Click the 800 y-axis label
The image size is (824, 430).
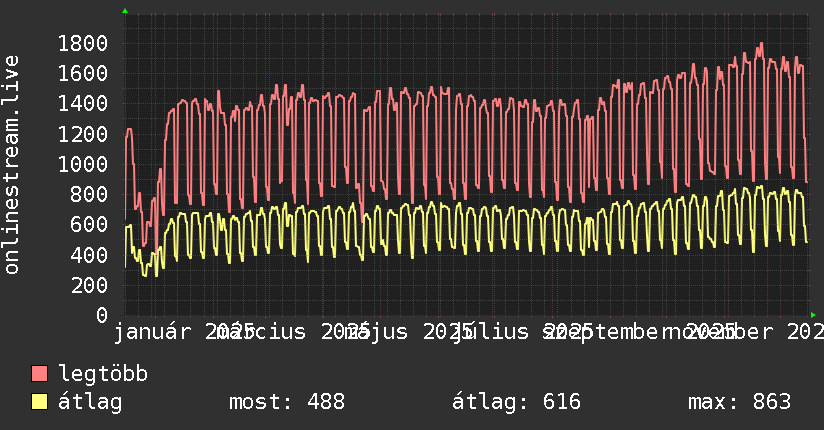point(89,195)
